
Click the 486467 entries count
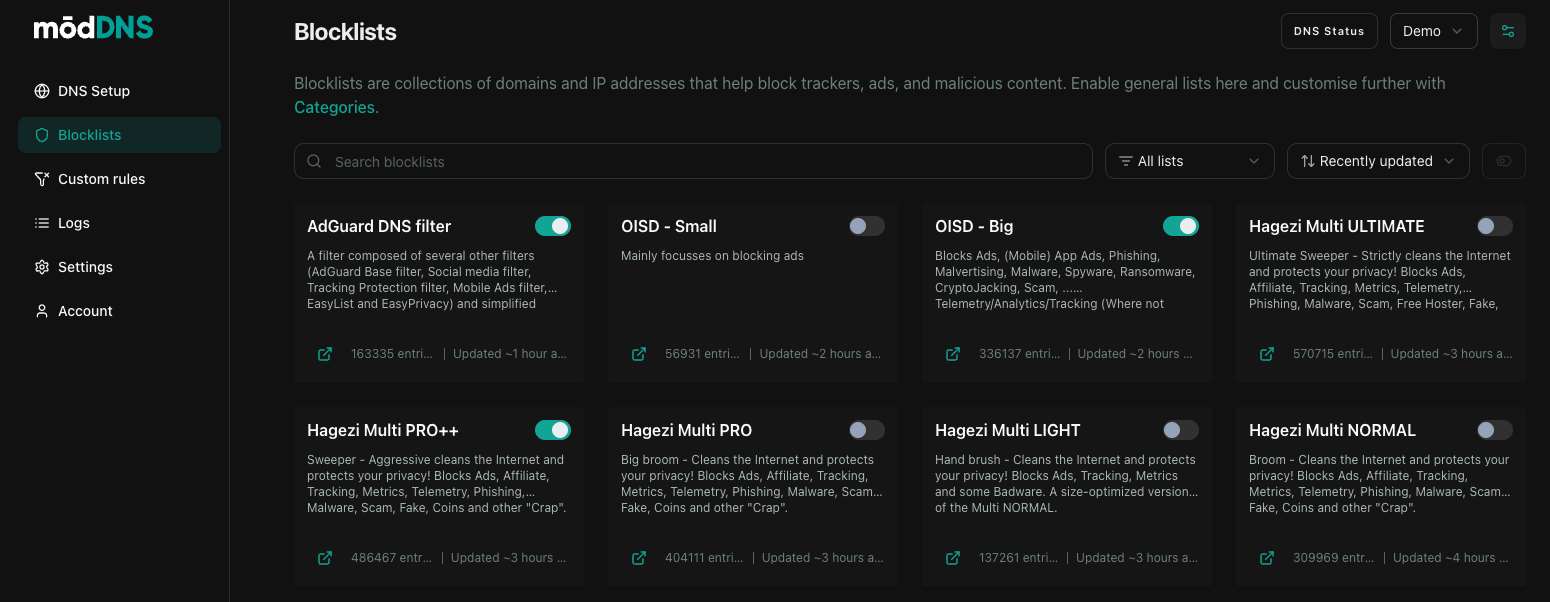point(392,558)
